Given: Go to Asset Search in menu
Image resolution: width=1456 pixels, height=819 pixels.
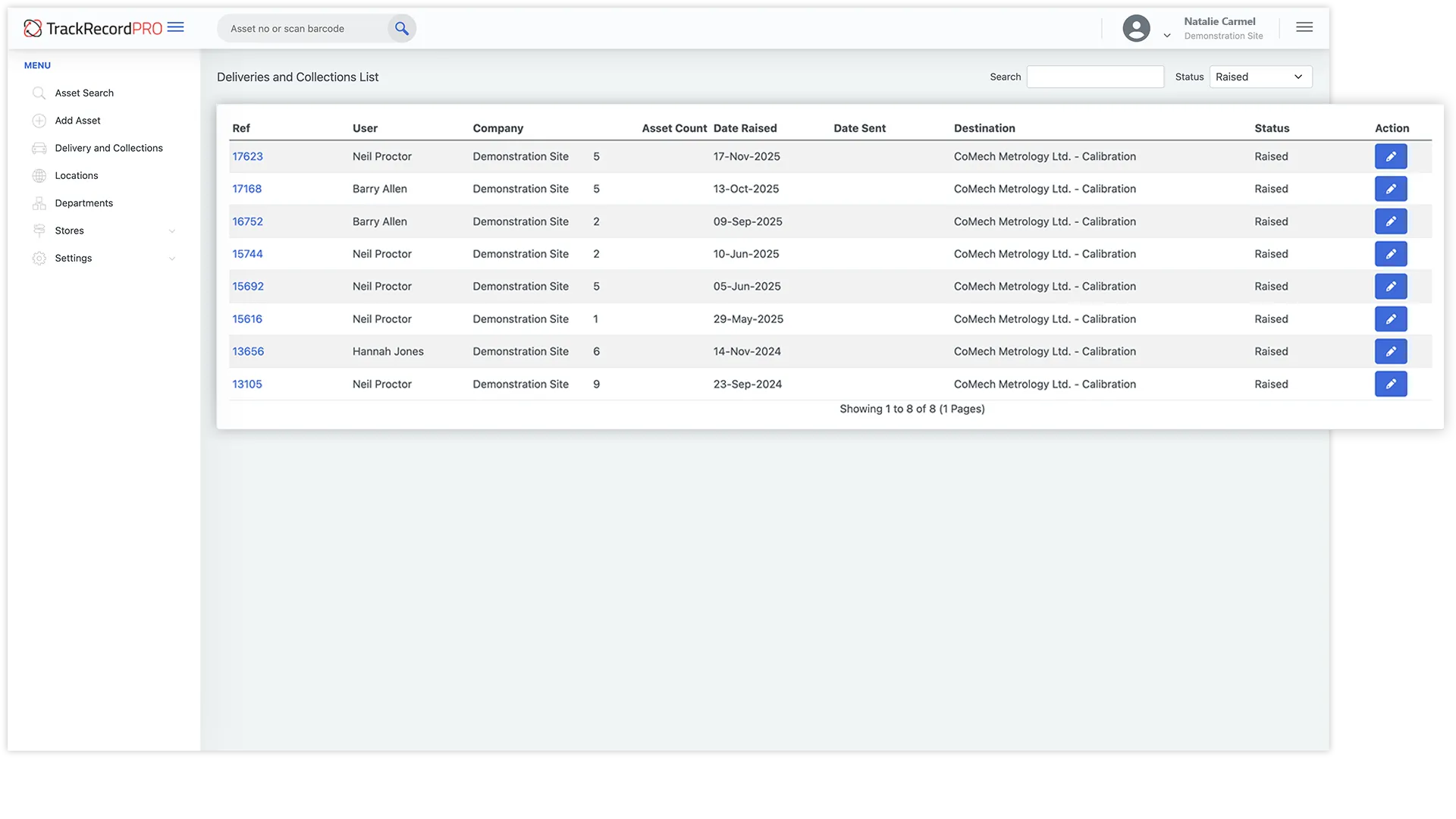Looking at the screenshot, I should (x=84, y=93).
